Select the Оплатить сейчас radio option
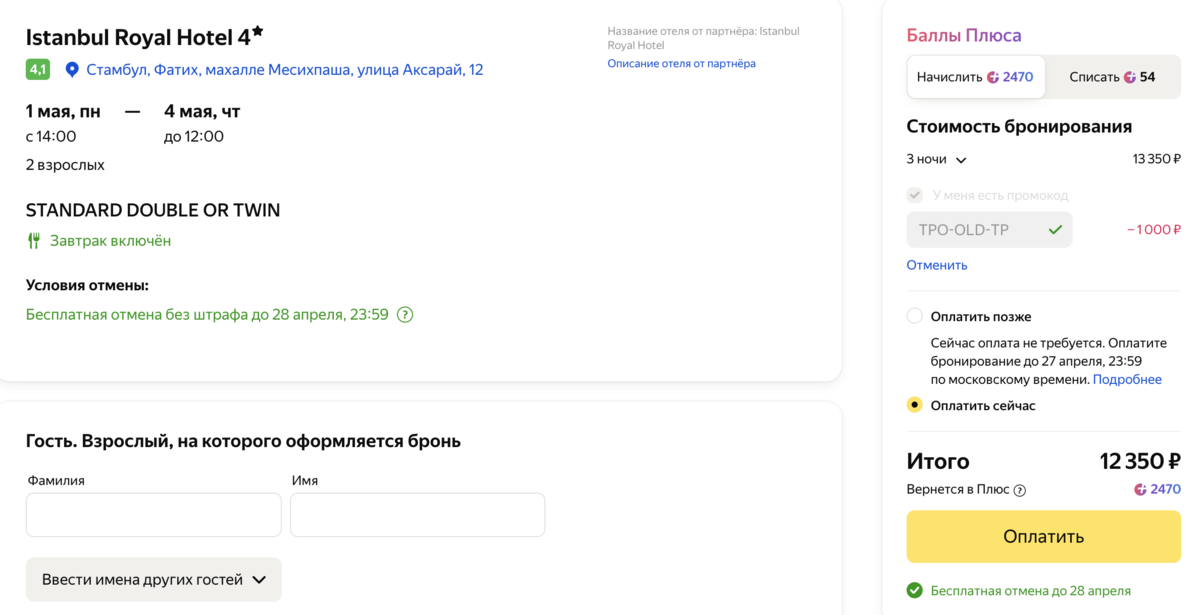This screenshot has width=1200, height=615. click(914, 405)
